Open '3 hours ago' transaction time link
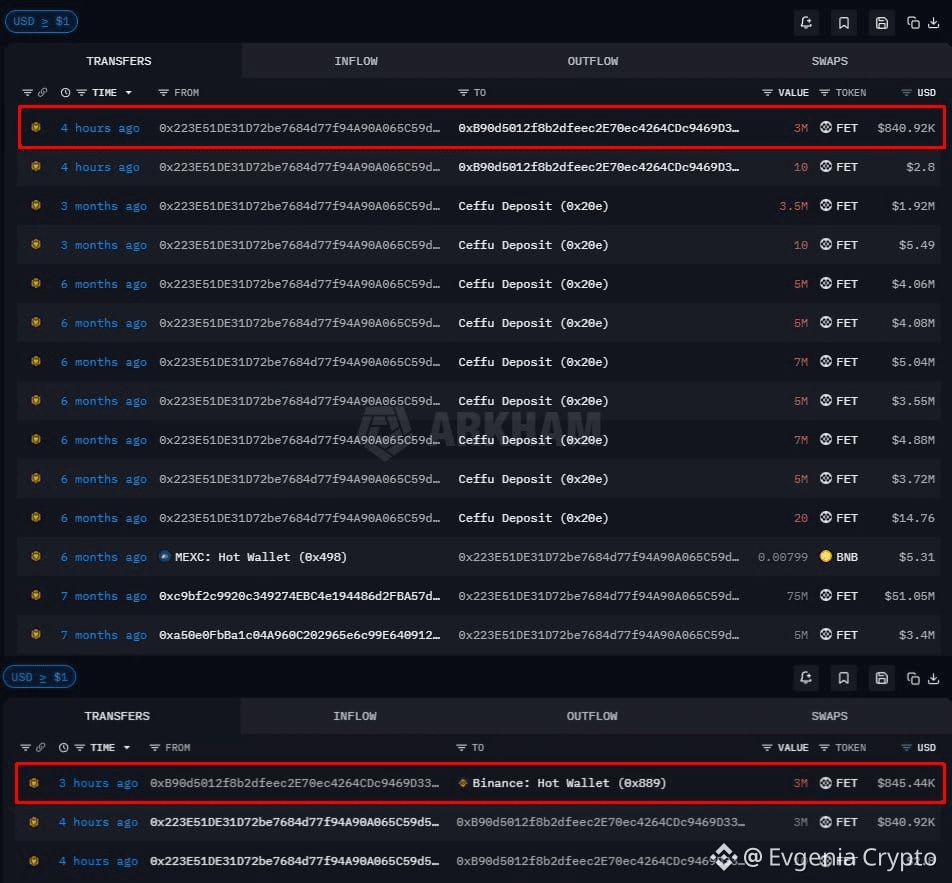This screenshot has width=952, height=883. tap(98, 783)
